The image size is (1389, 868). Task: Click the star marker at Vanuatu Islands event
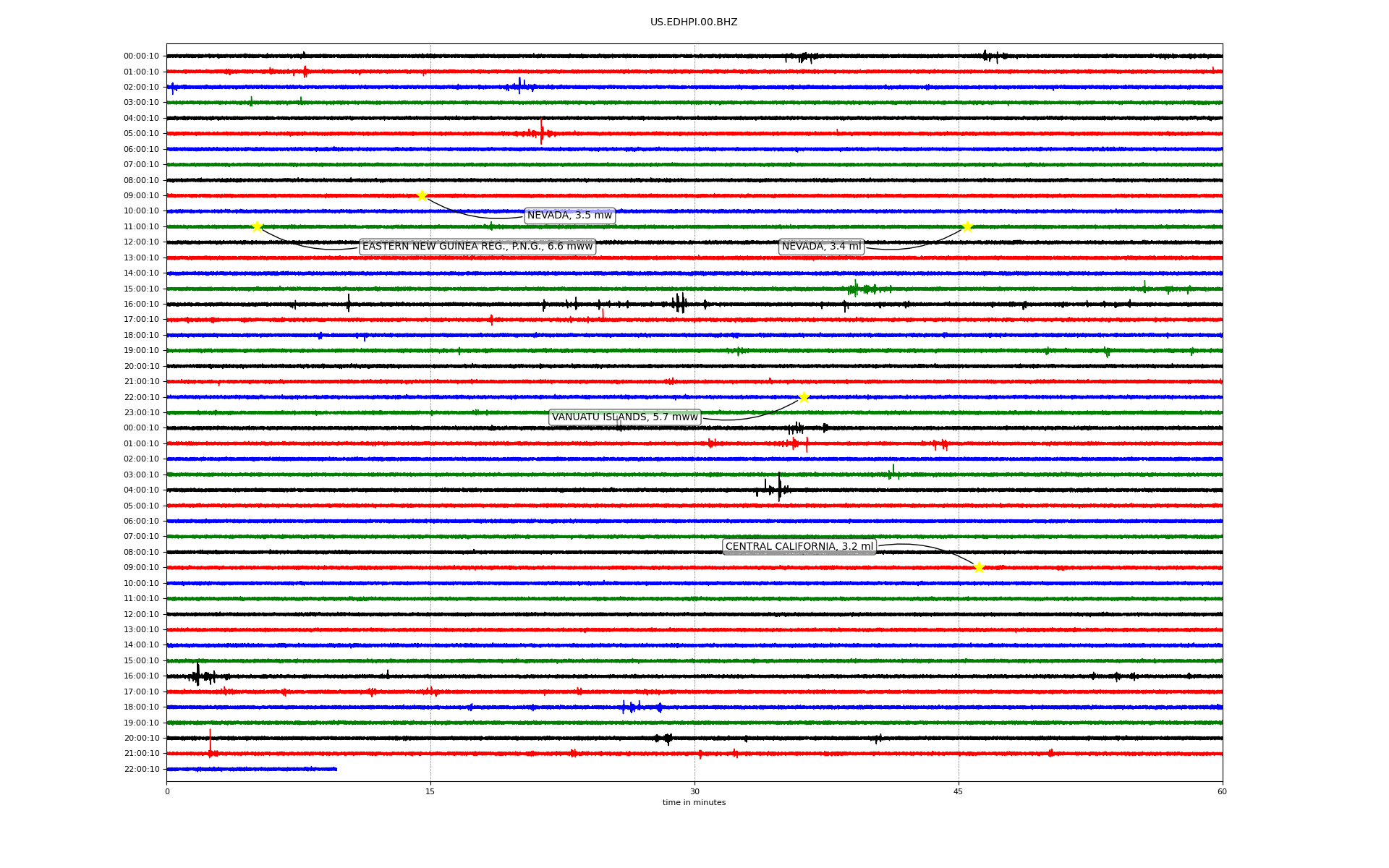pos(803,397)
